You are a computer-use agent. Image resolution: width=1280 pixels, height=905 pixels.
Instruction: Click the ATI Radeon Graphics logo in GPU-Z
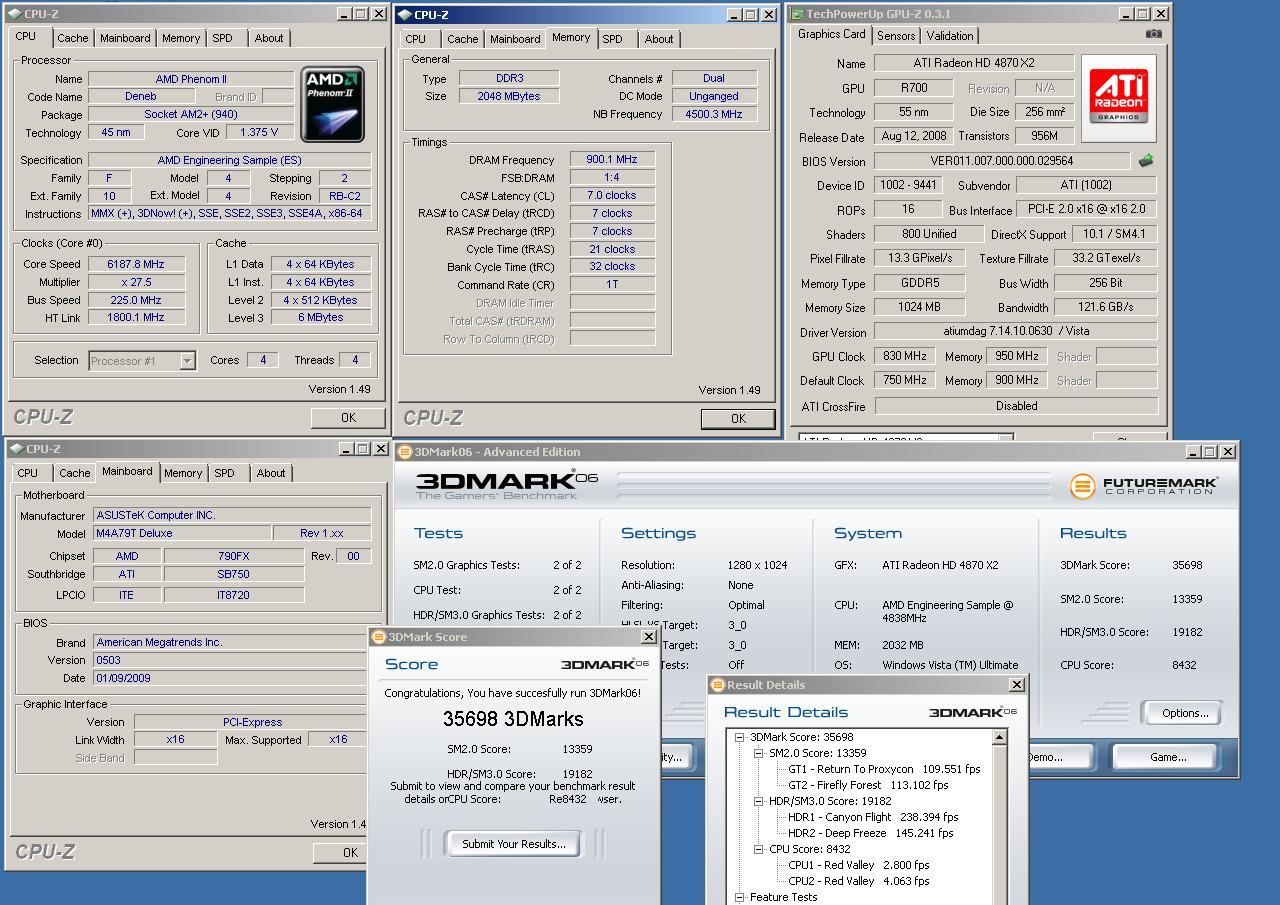coord(1118,98)
